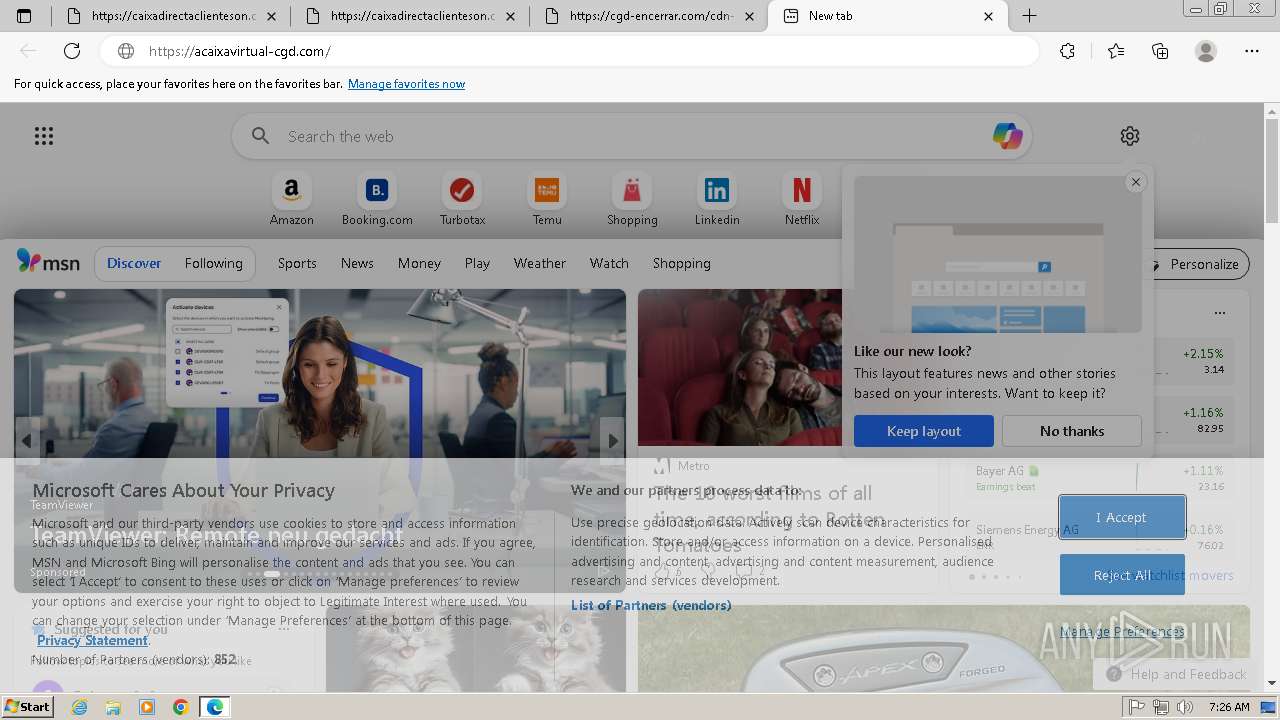Show previous carousel story arrow

click(27, 440)
